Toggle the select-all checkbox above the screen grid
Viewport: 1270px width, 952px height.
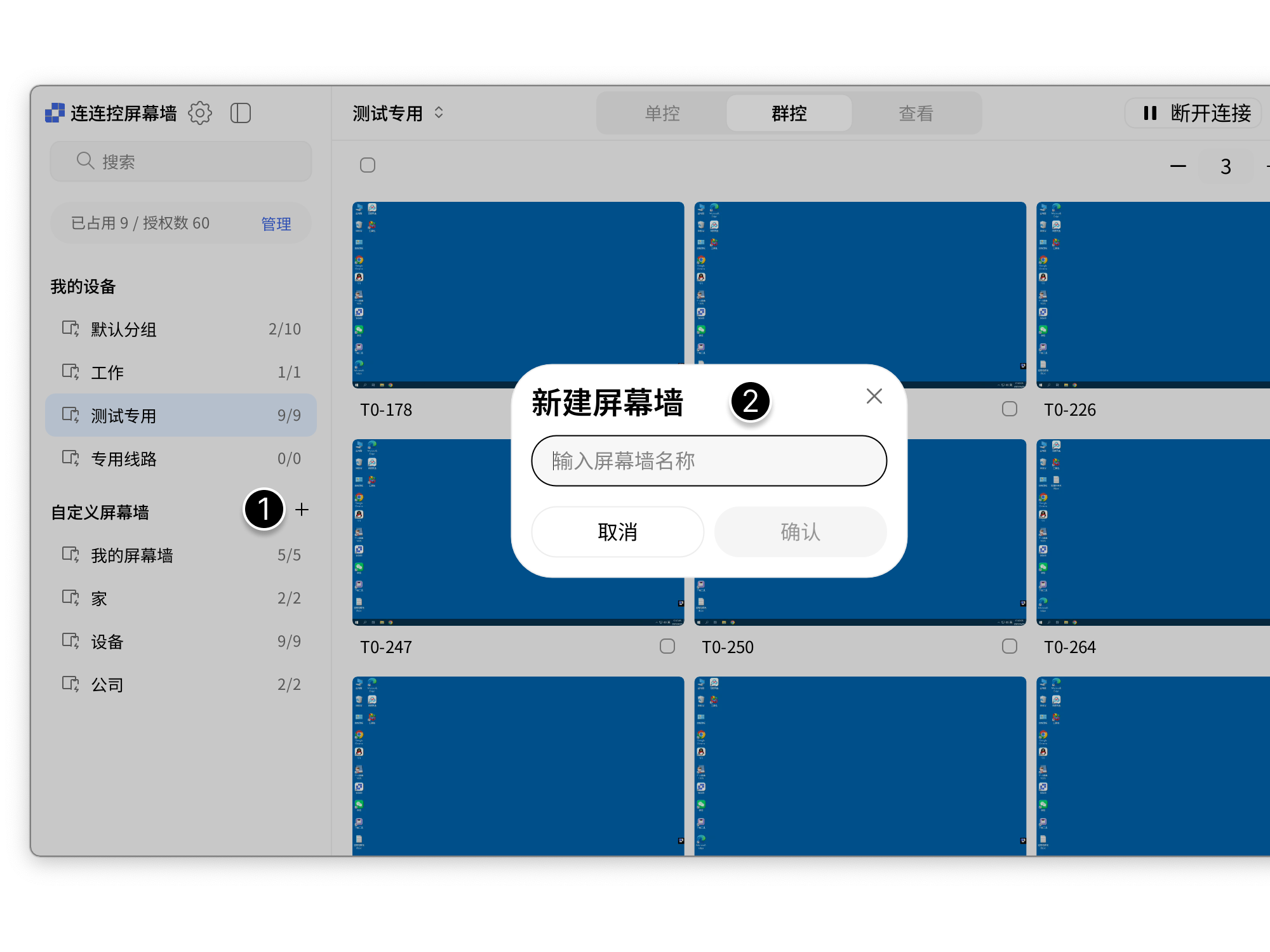tap(368, 164)
